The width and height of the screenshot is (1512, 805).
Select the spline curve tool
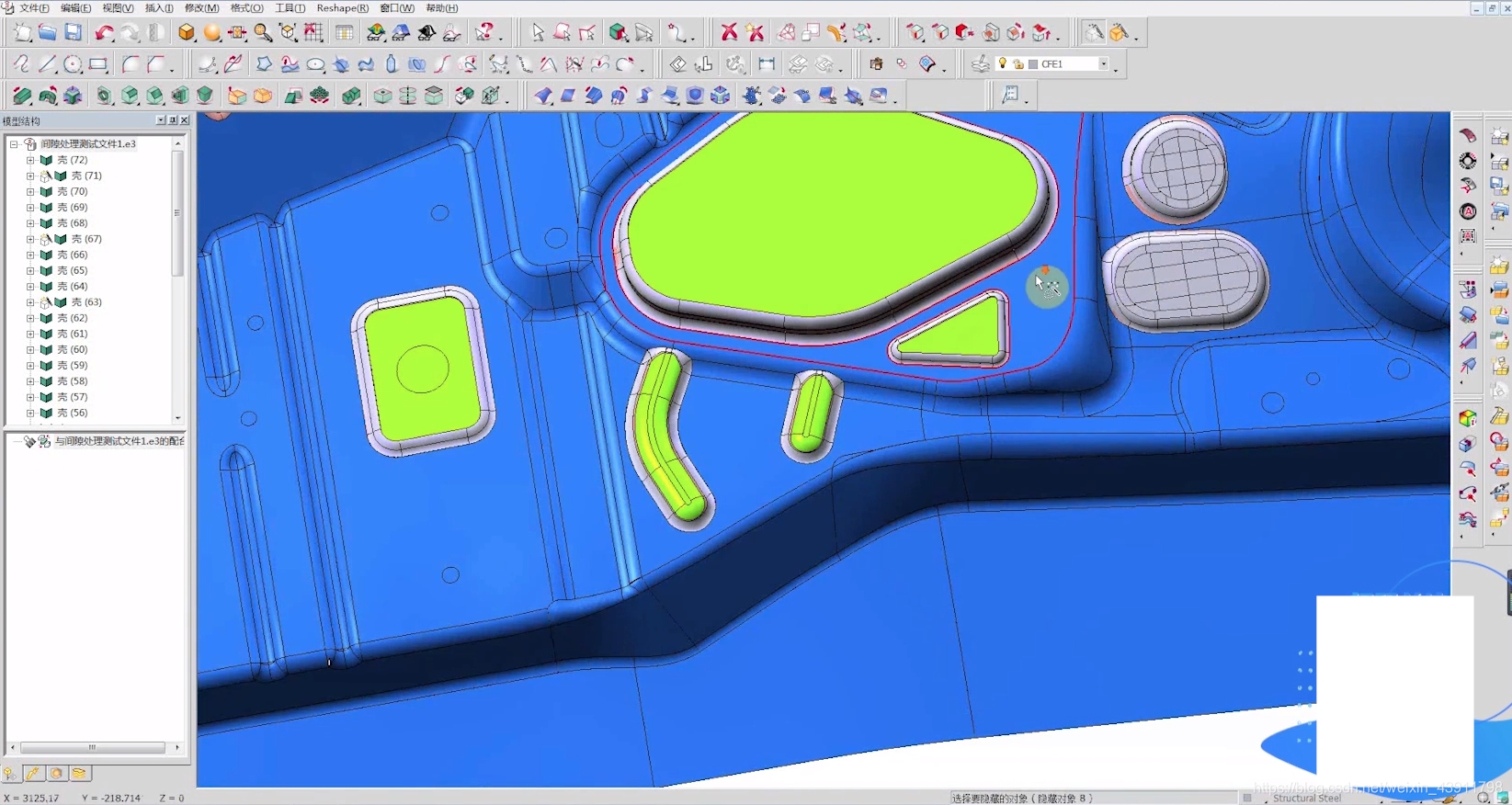coord(21,64)
